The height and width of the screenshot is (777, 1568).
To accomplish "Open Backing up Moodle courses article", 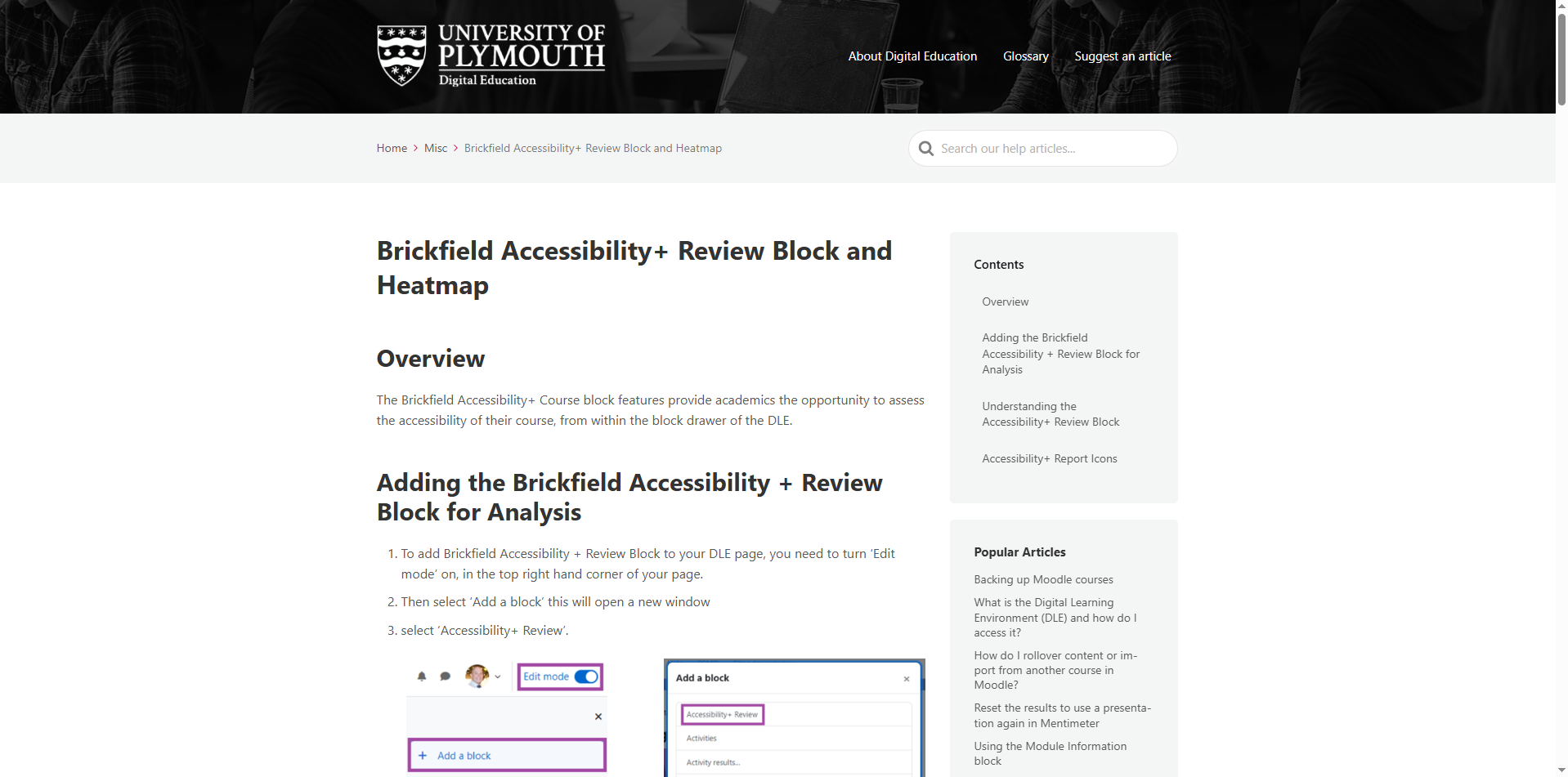I will [x=1043, y=579].
